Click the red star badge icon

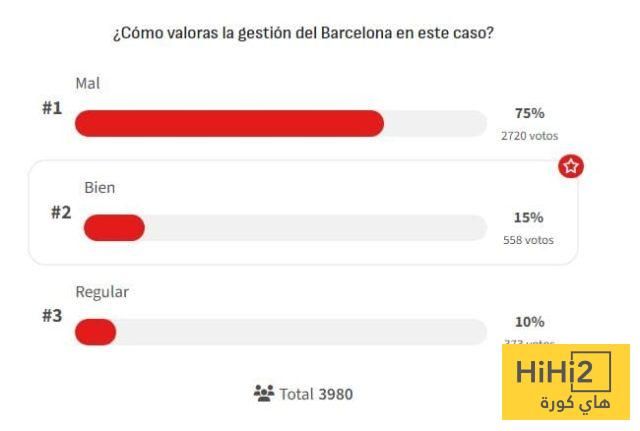coord(571,167)
